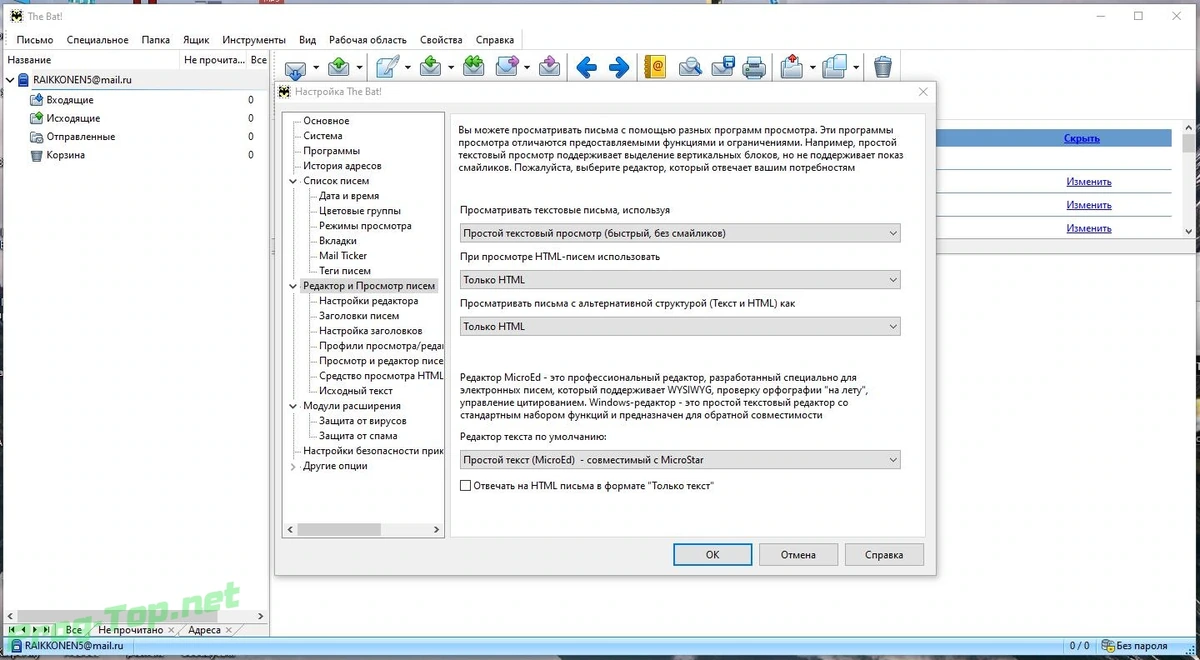The height and width of the screenshot is (660, 1200).
Task: Open the Папка menu
Action: pos(155,40)
